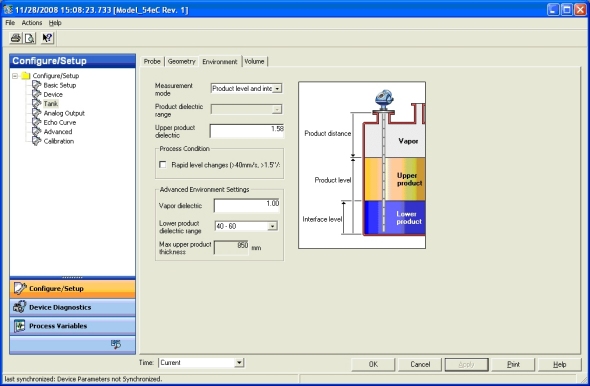The width and height of the screenshot is (590, 386).
Task: Select Basic Setup in the tree
Action: coord(59,85)
